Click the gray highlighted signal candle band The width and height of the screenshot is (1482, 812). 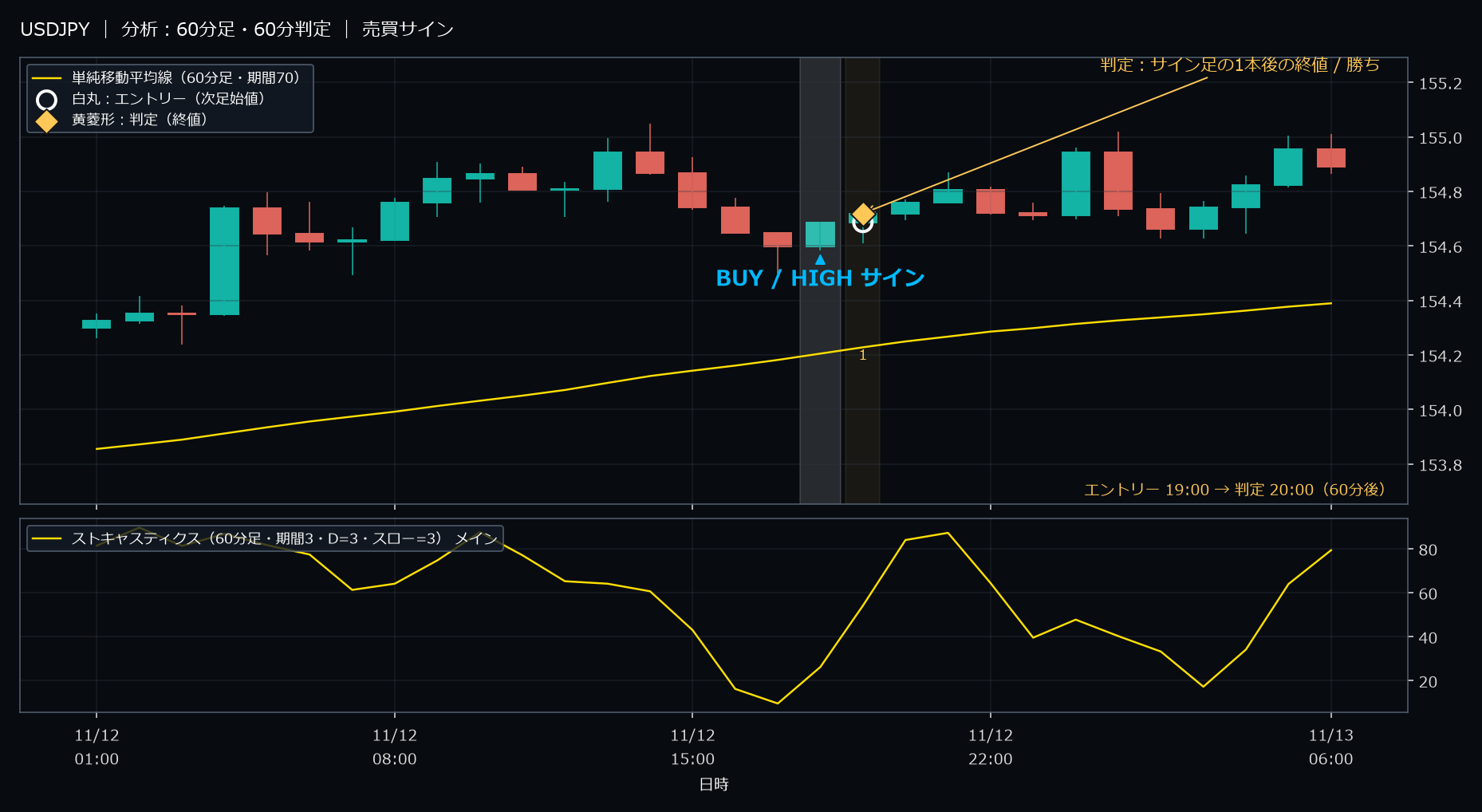pyautogui.click(x=820, y=281)
